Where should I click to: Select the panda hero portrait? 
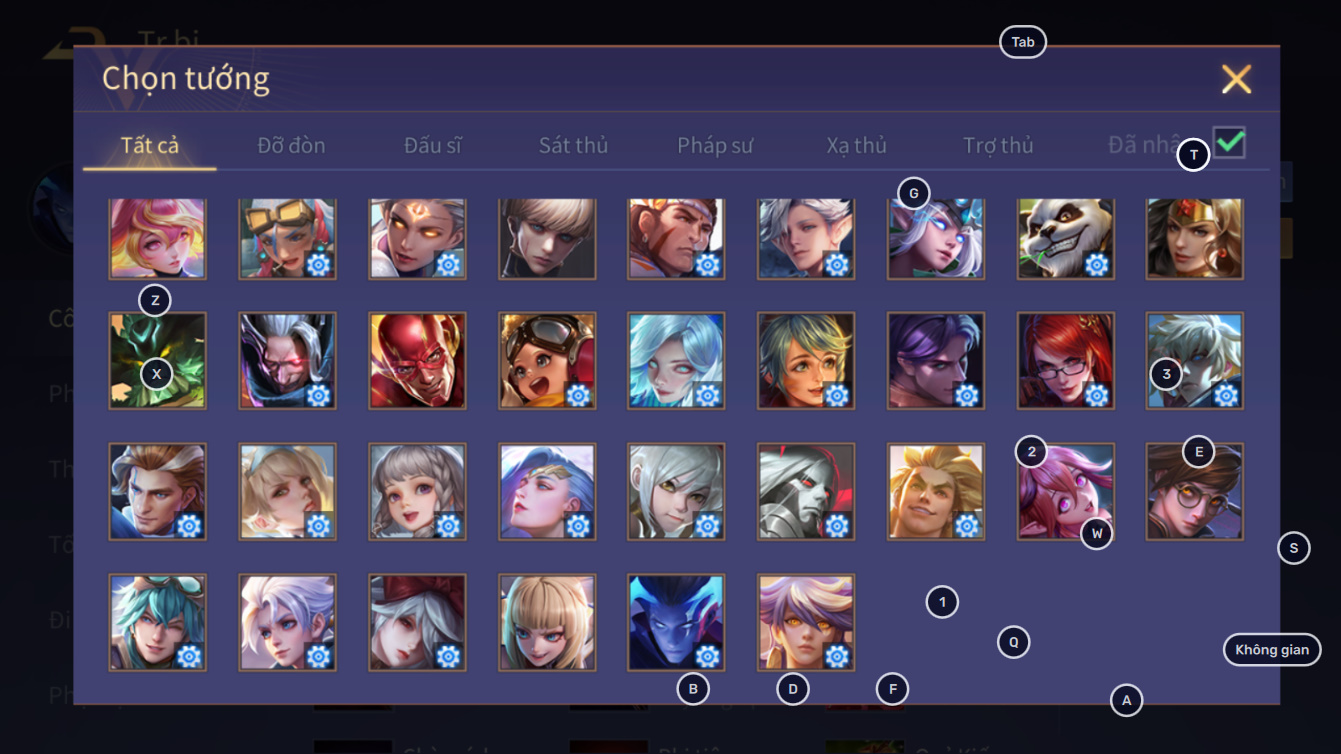[1066, 238]
